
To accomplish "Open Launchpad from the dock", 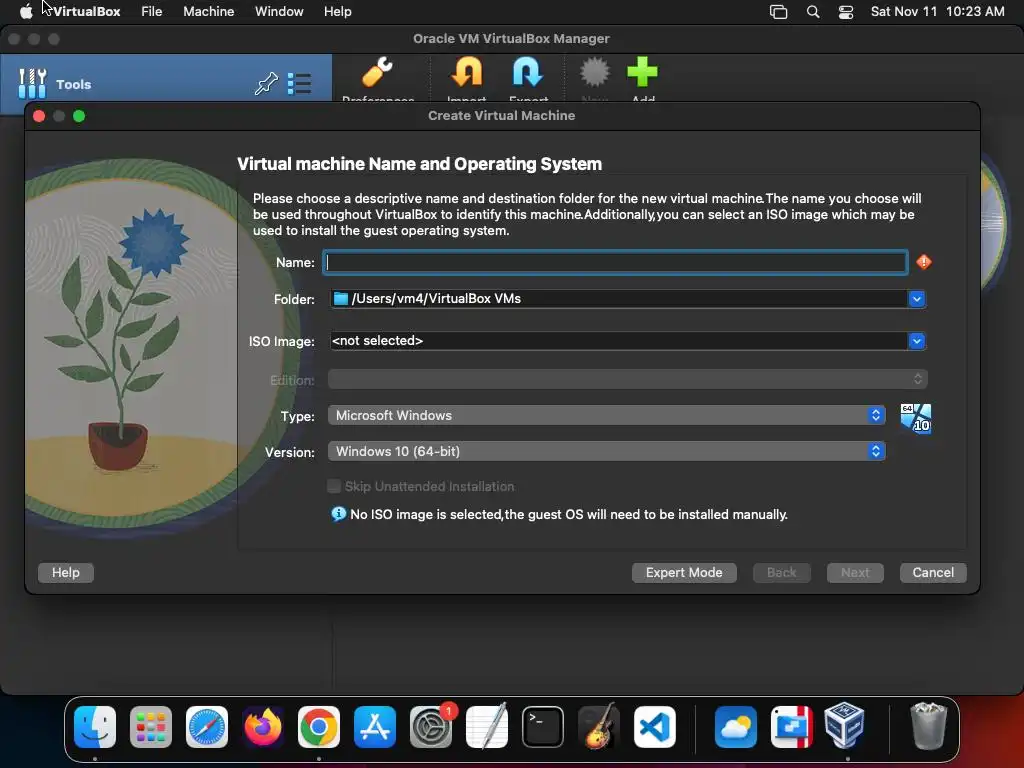I will (x=151, y=727).
